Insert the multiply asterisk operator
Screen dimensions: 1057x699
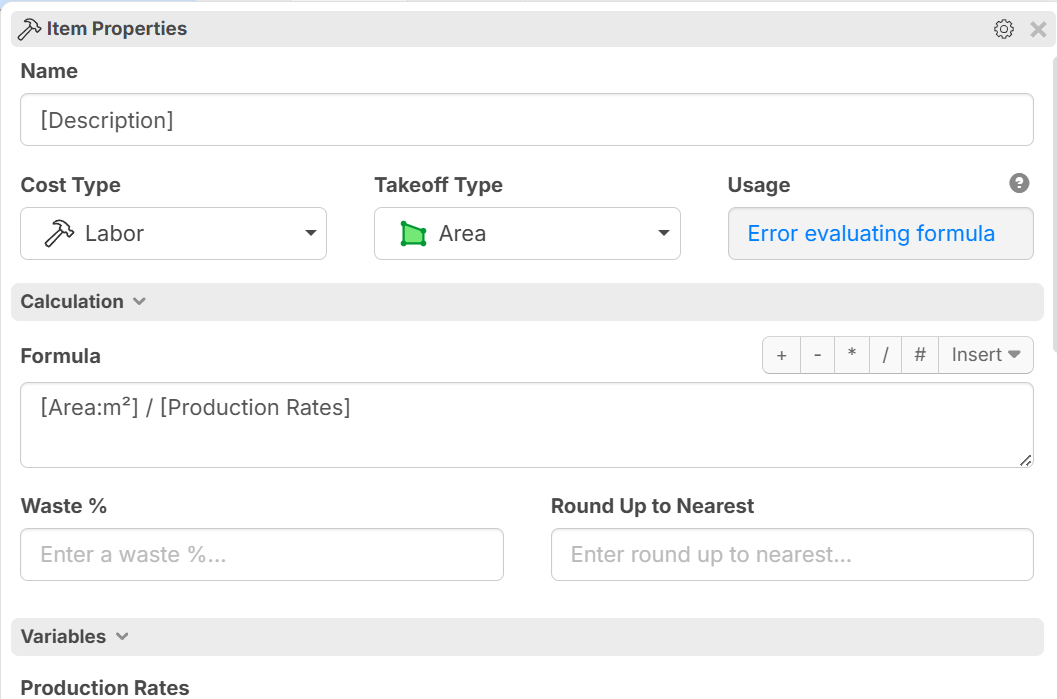851,355
